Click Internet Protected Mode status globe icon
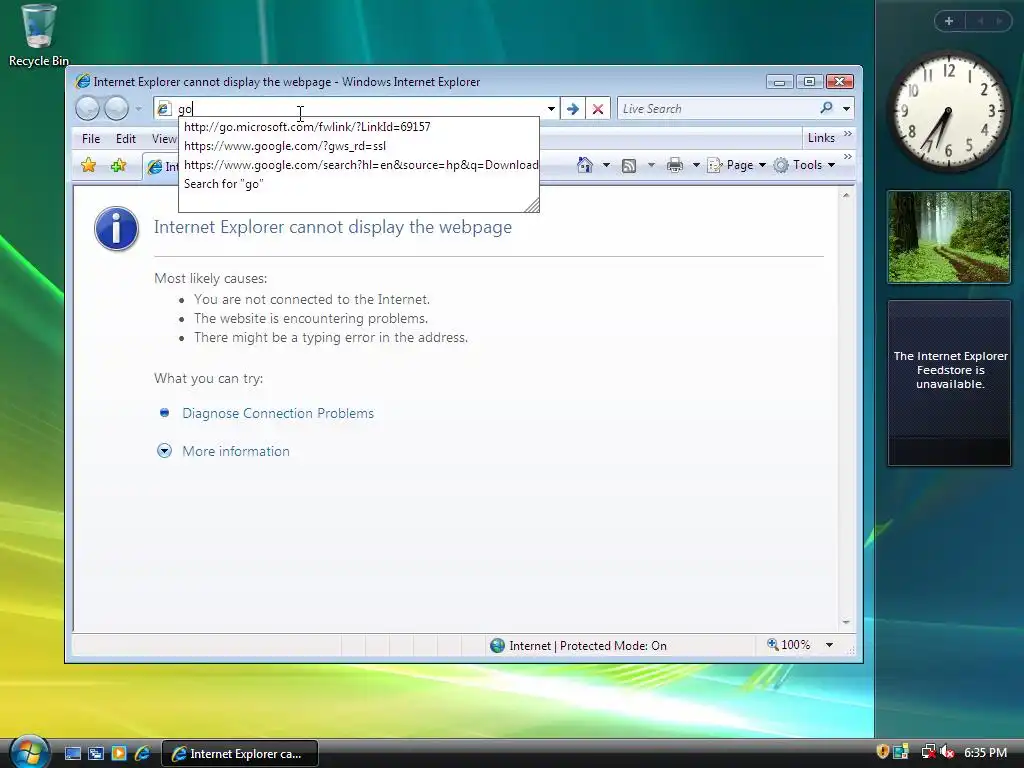 [498, 645]
